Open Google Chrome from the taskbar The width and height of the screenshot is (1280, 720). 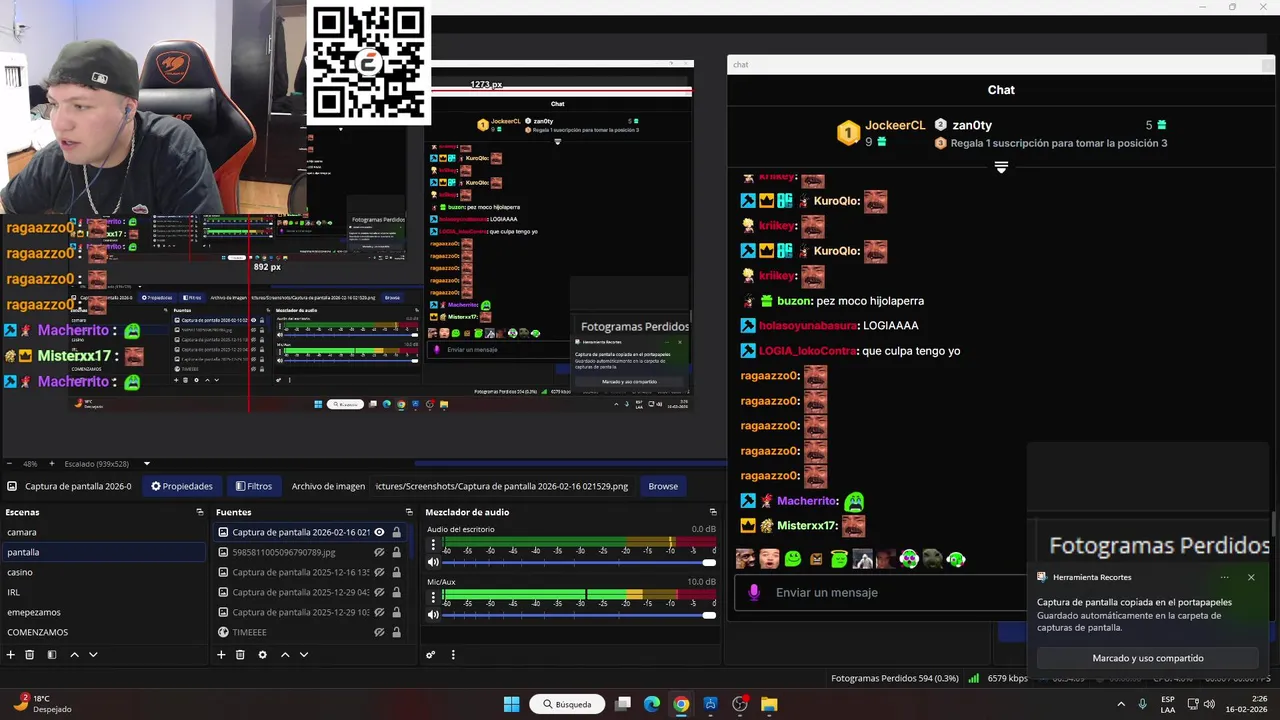point(681,704)
